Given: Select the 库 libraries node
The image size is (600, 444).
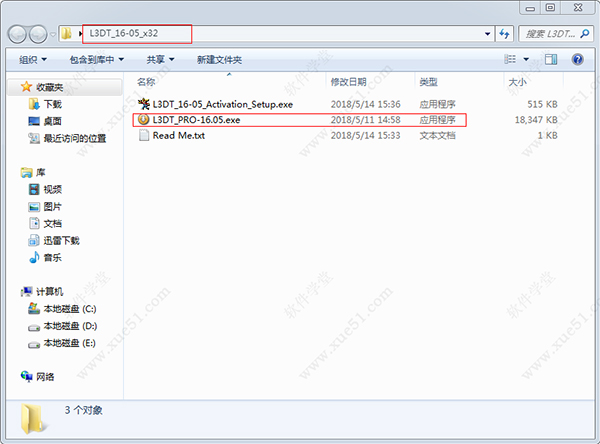Looking at the screenshot, I should click(x=41, y=173).
